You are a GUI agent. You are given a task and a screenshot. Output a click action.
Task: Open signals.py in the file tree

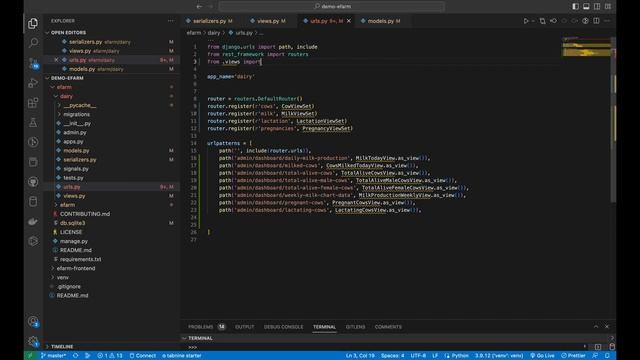point(76,169)
